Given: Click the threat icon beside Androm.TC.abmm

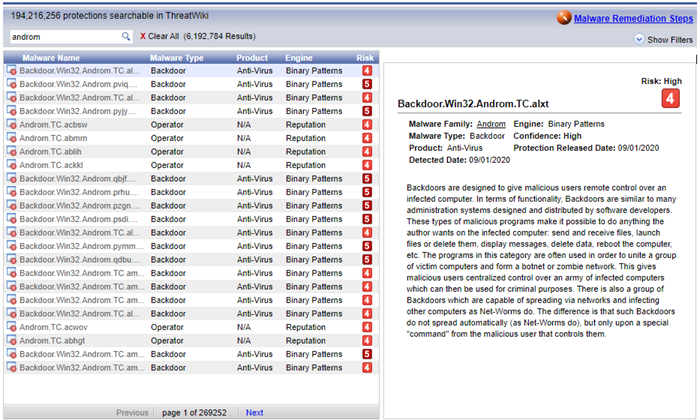Looking at the screenshot, I should (x=11, y=138).
